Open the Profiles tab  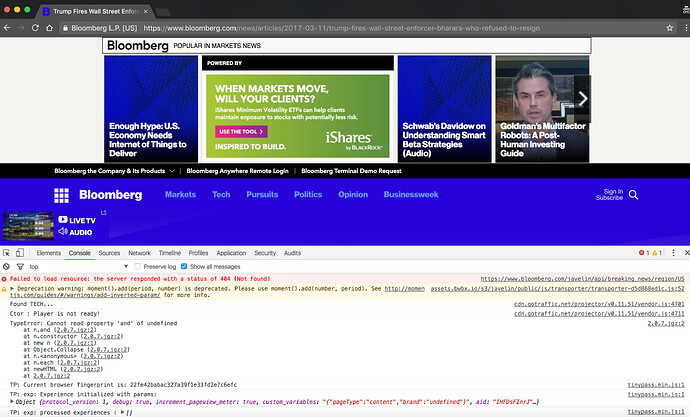click(x=198, y=253)
